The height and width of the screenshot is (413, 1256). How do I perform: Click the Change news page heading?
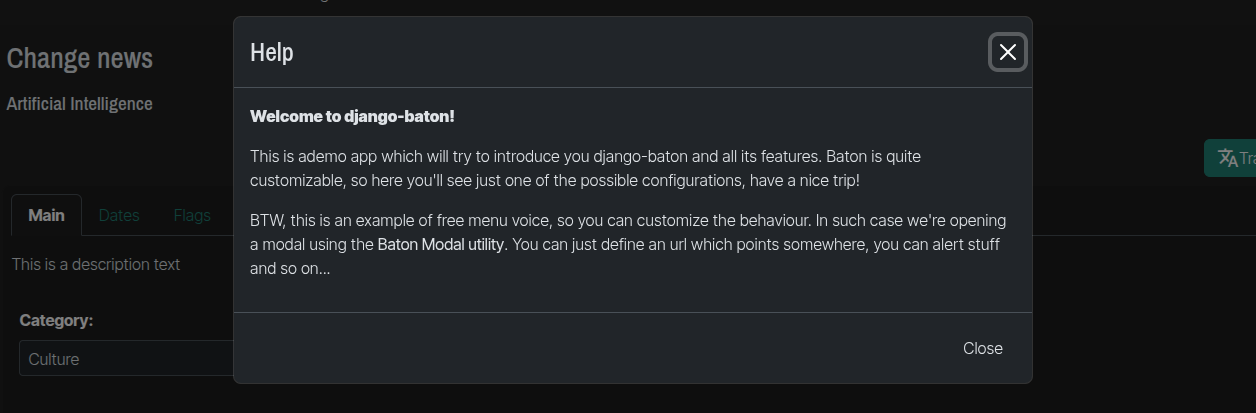(x=80, y=59)
